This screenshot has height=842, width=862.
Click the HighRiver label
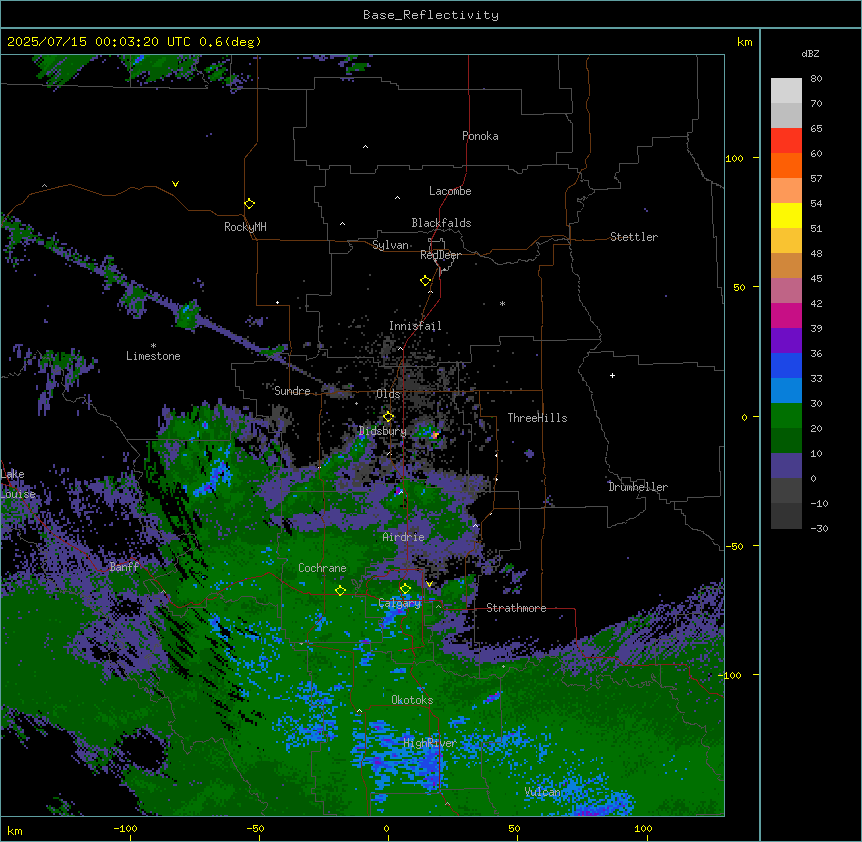[x=430, y=743]
